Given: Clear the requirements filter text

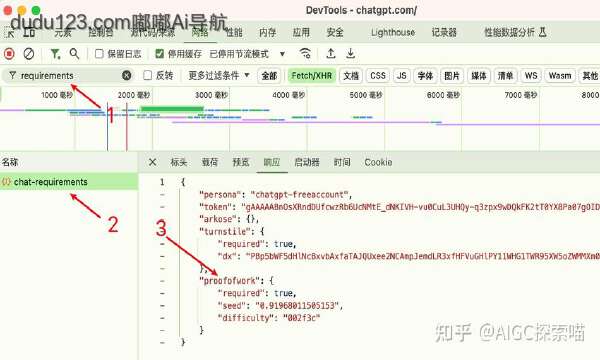Looking at the screenshot, I should tap(127, 75).
